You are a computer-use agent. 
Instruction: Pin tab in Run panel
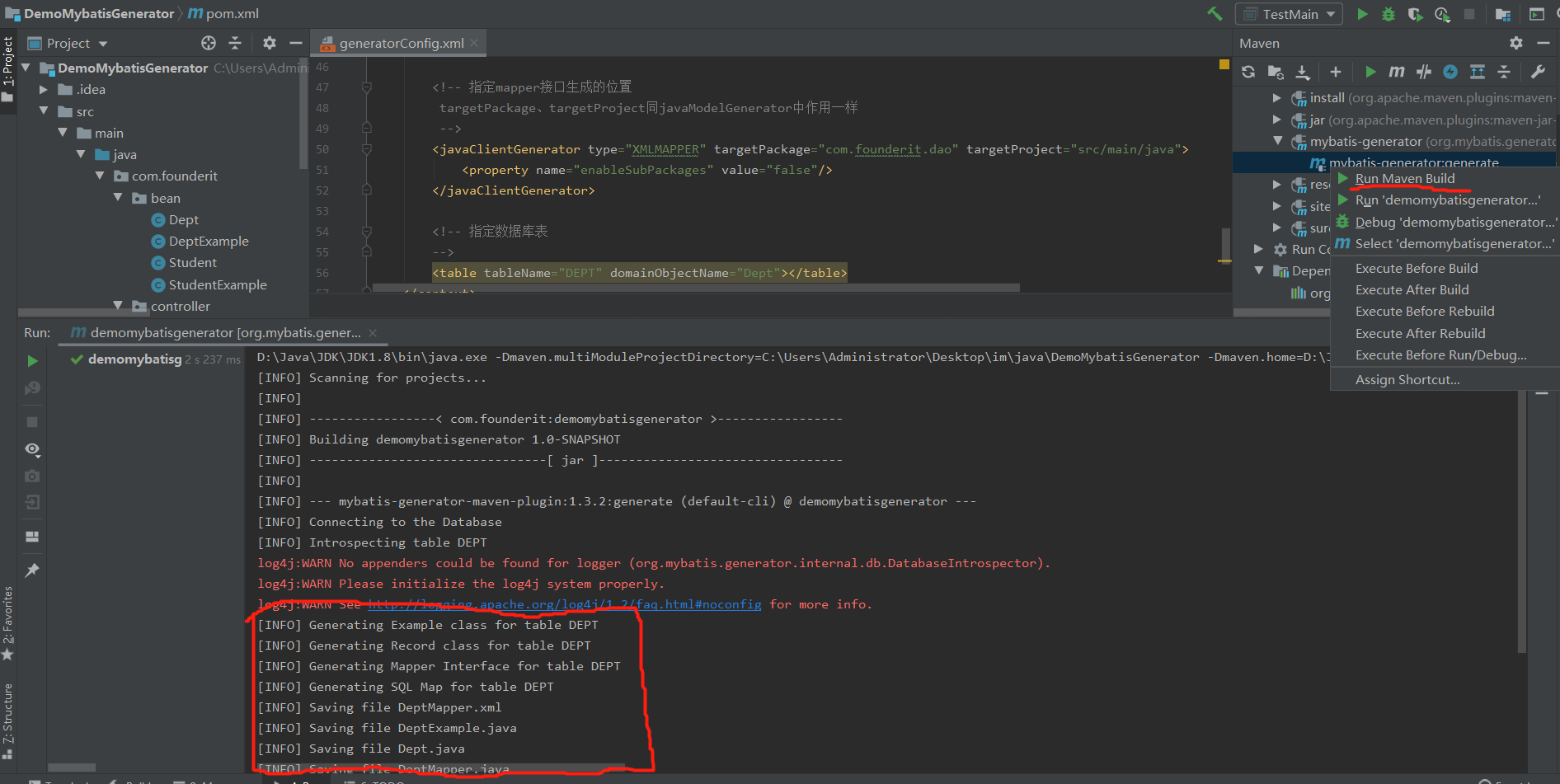[32, 570]
